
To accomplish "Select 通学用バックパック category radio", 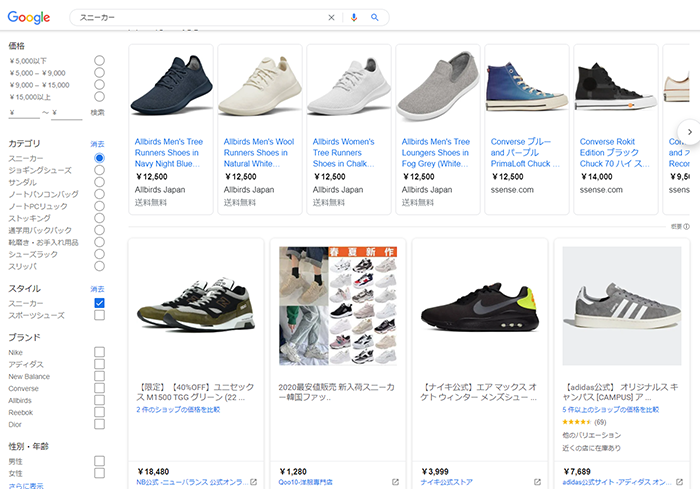I will click(x=99, y=230).
